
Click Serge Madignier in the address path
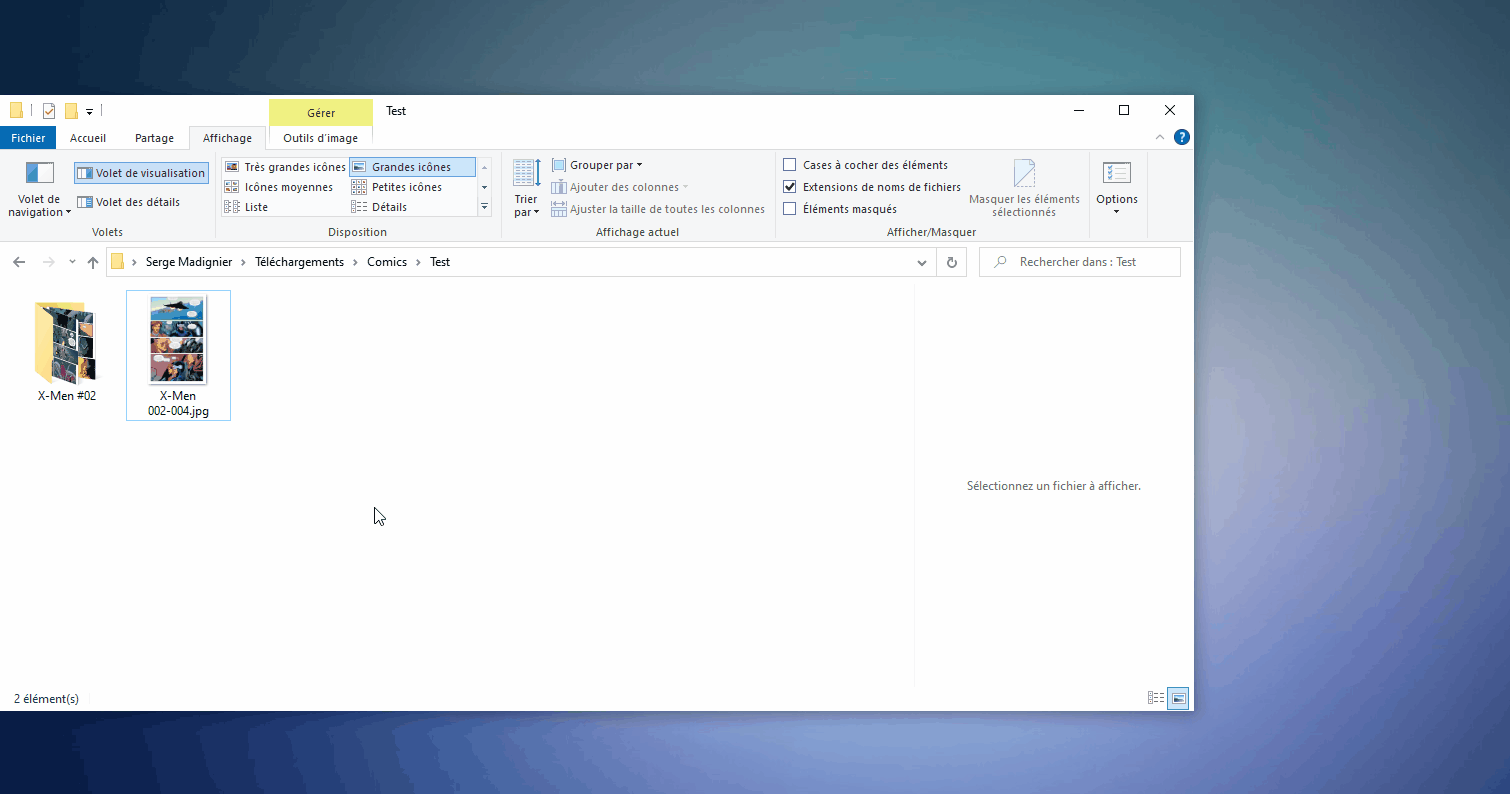click(x=189, y=262)
